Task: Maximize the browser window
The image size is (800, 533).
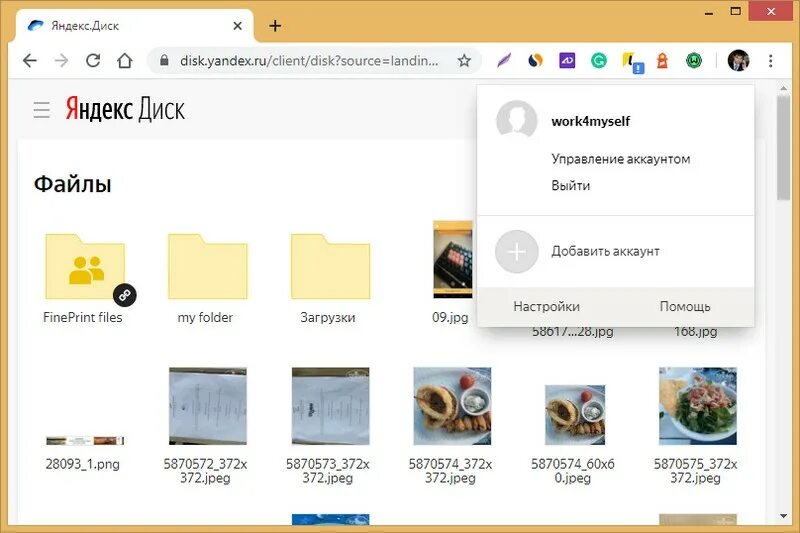Action: click(735, 11)
